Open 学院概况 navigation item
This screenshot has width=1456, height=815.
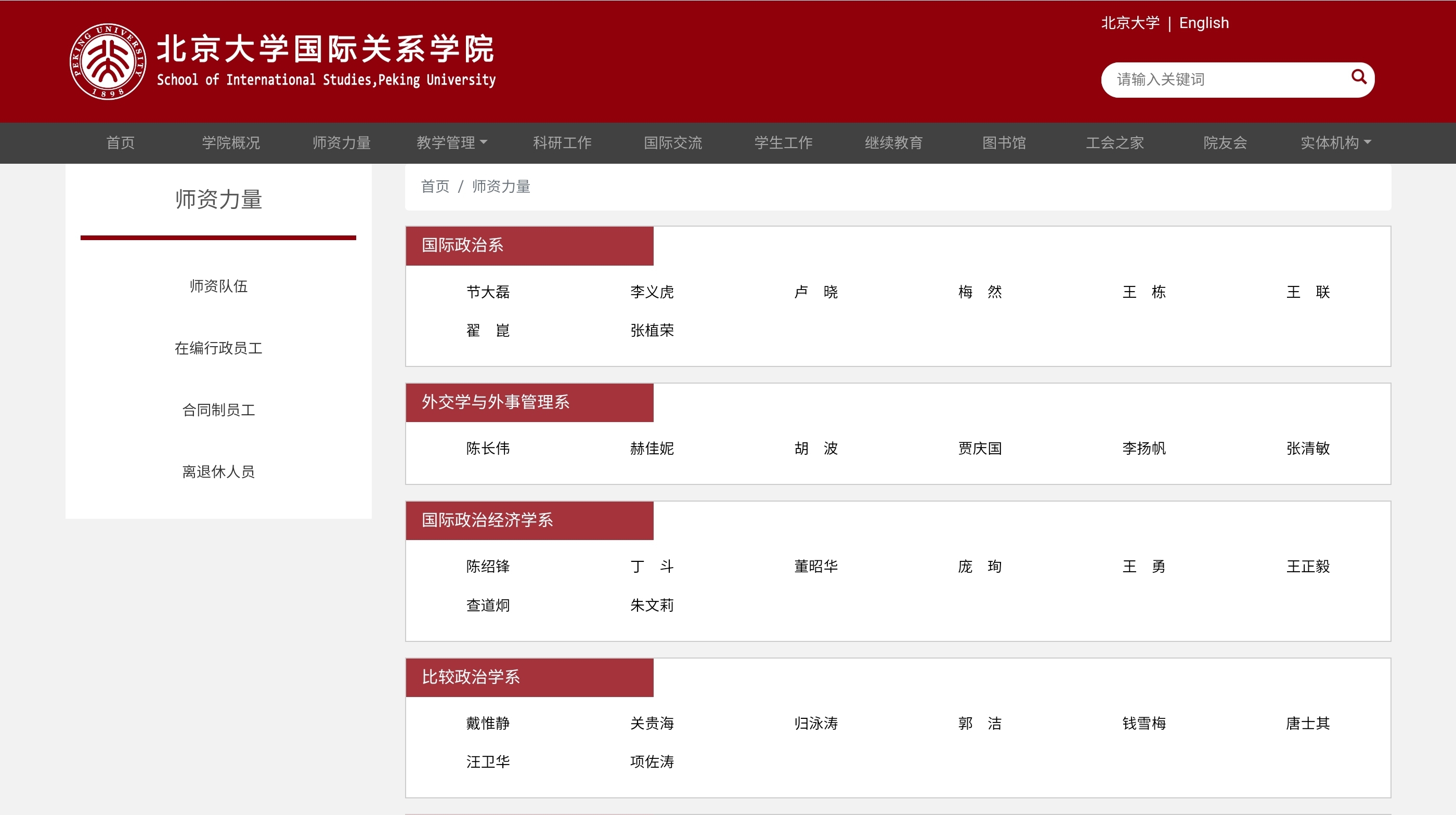tap(230, 142)
